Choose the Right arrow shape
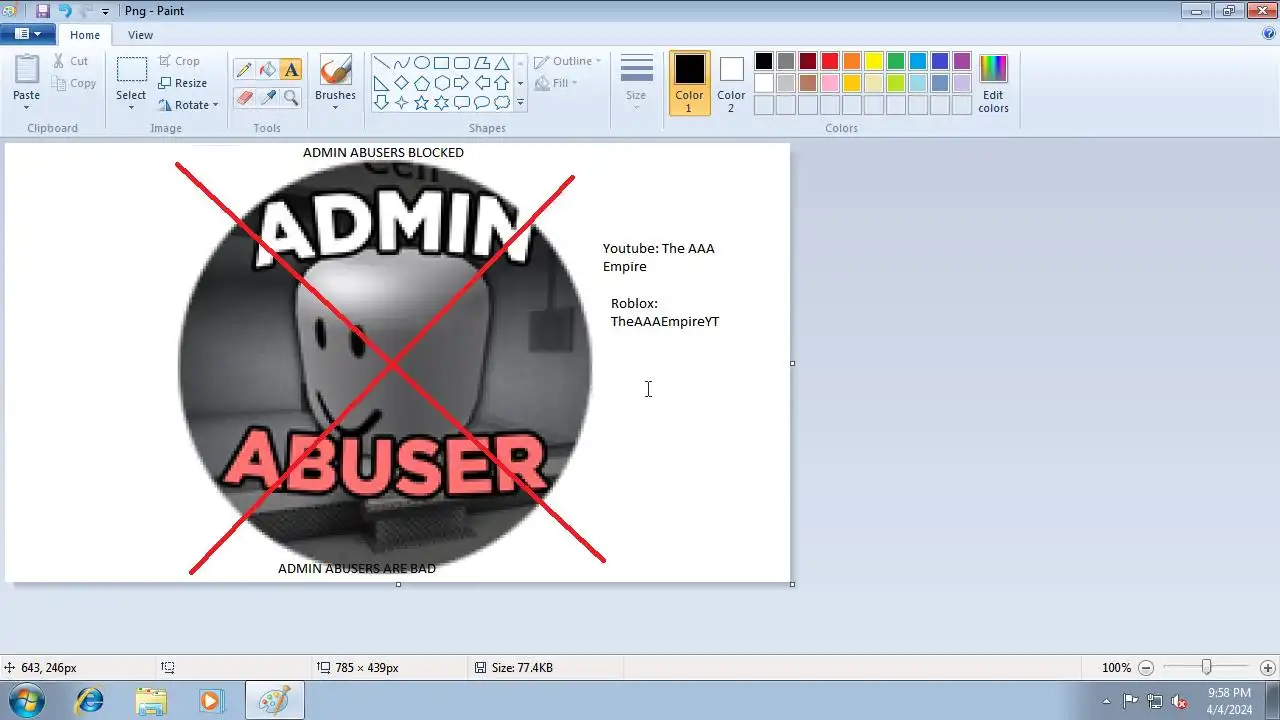 [461, 83]
